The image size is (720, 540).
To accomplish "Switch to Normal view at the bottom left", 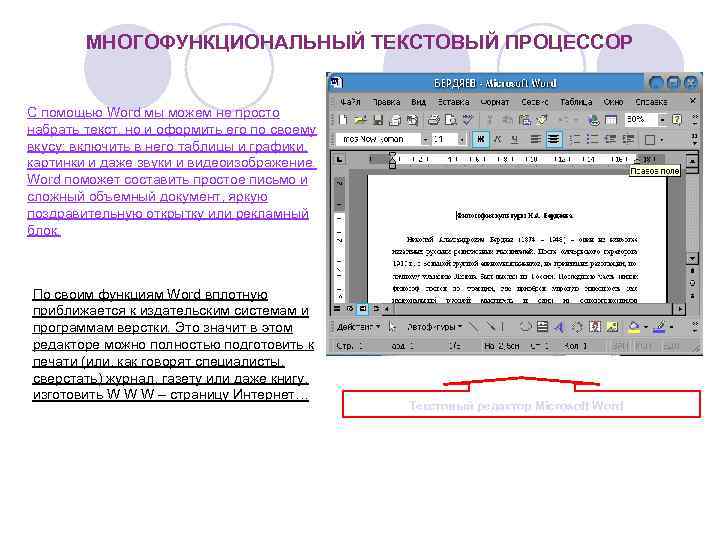I will coord(337,309).
